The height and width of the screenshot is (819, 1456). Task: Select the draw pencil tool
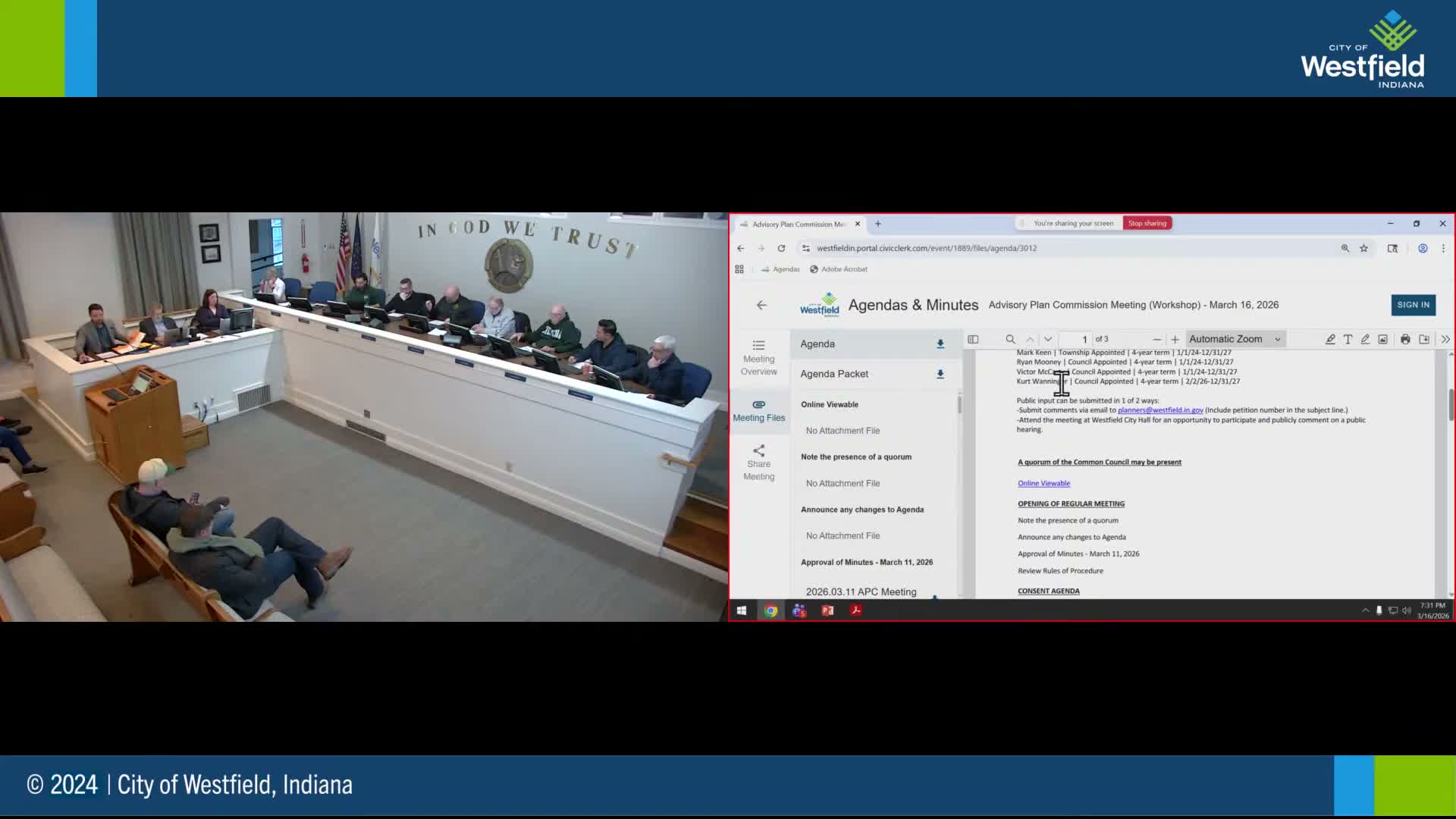point(1365,339)
